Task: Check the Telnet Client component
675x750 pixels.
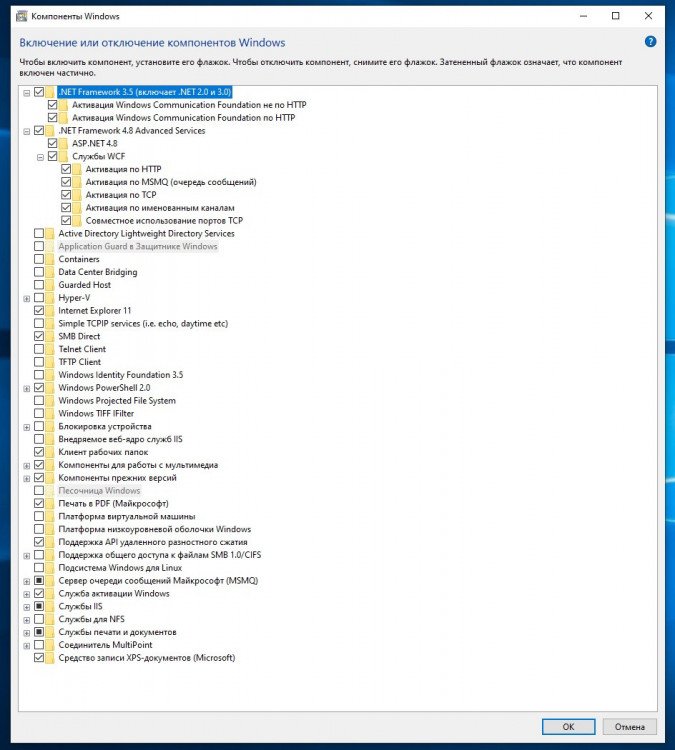Action: 39,349
